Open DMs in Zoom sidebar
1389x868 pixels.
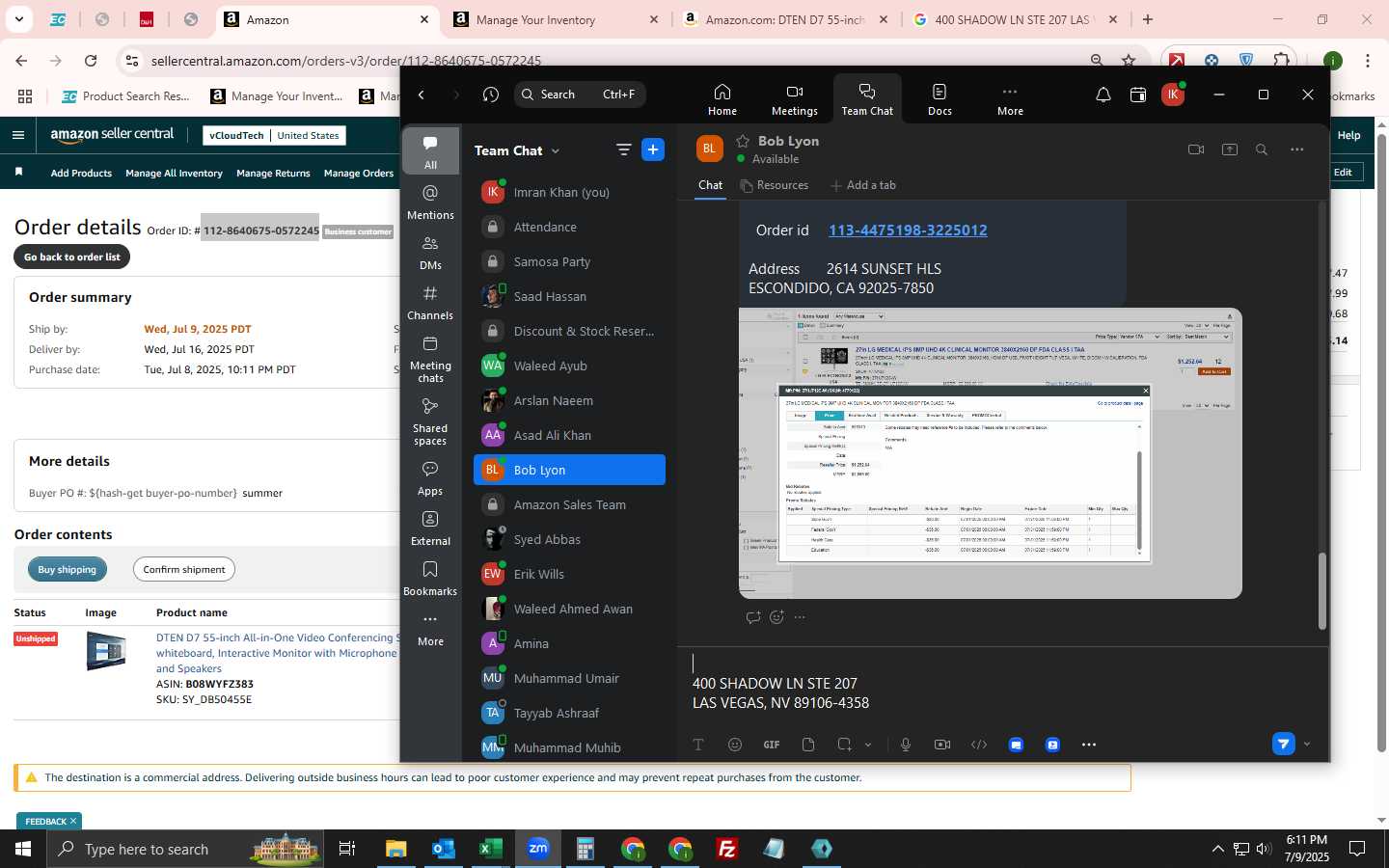pyautogui.click(x=430, y=253)
